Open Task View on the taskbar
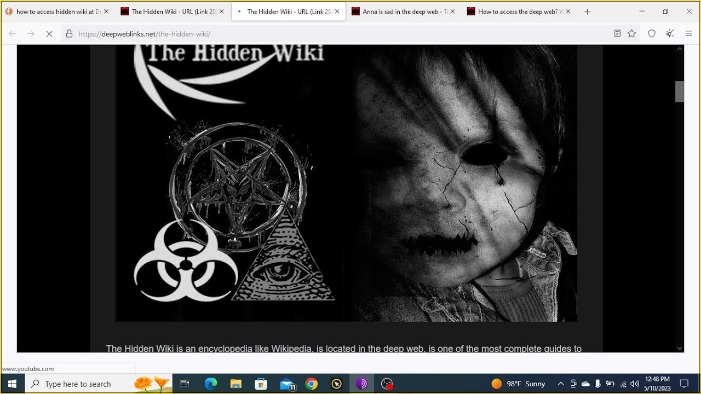Image resolution: width=701 pixels, height=394 pixels. click(x=184, y=384)
